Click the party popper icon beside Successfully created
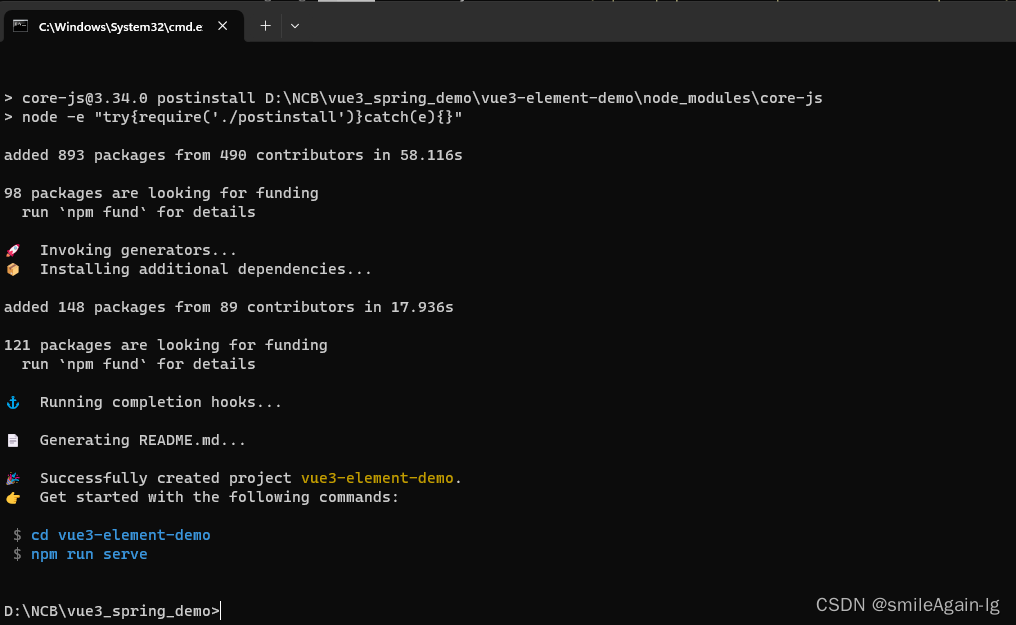The height and width of the screenshot is (625, 1016). 12,478
